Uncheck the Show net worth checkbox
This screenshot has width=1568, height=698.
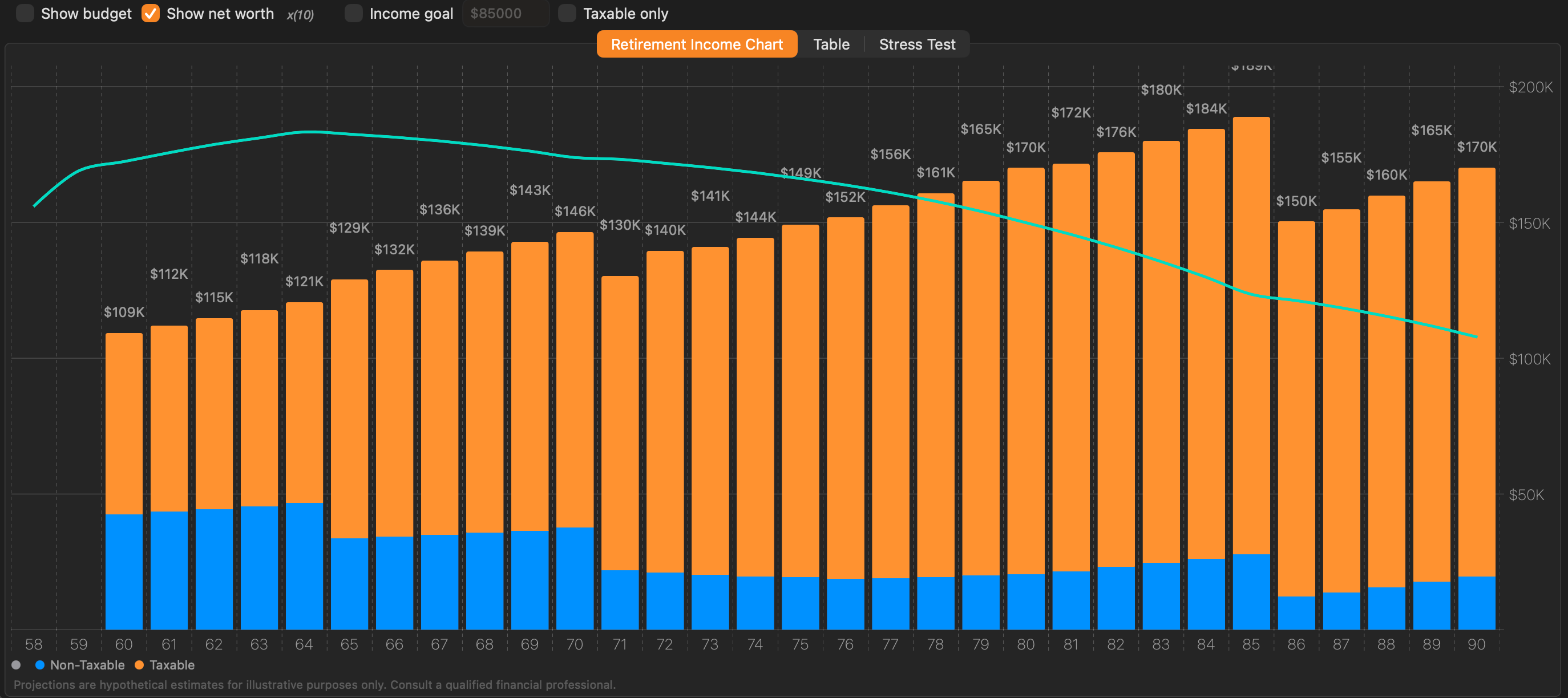[150, 13]
